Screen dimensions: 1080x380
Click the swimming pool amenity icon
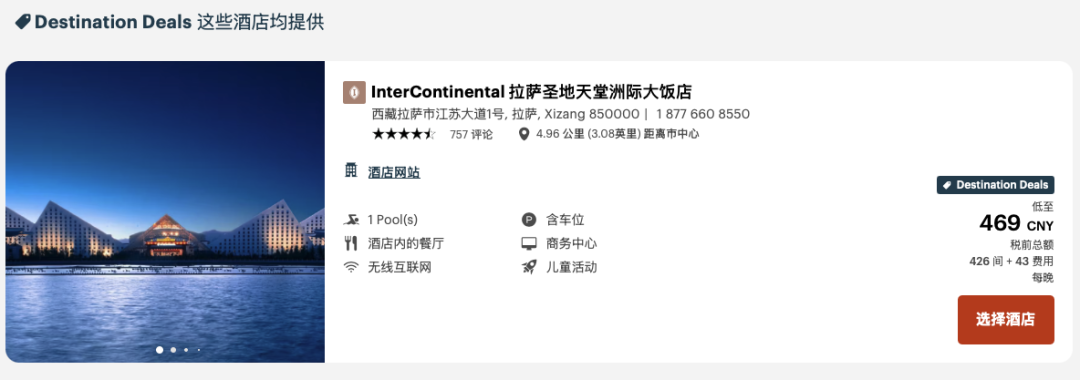point(351,220)
